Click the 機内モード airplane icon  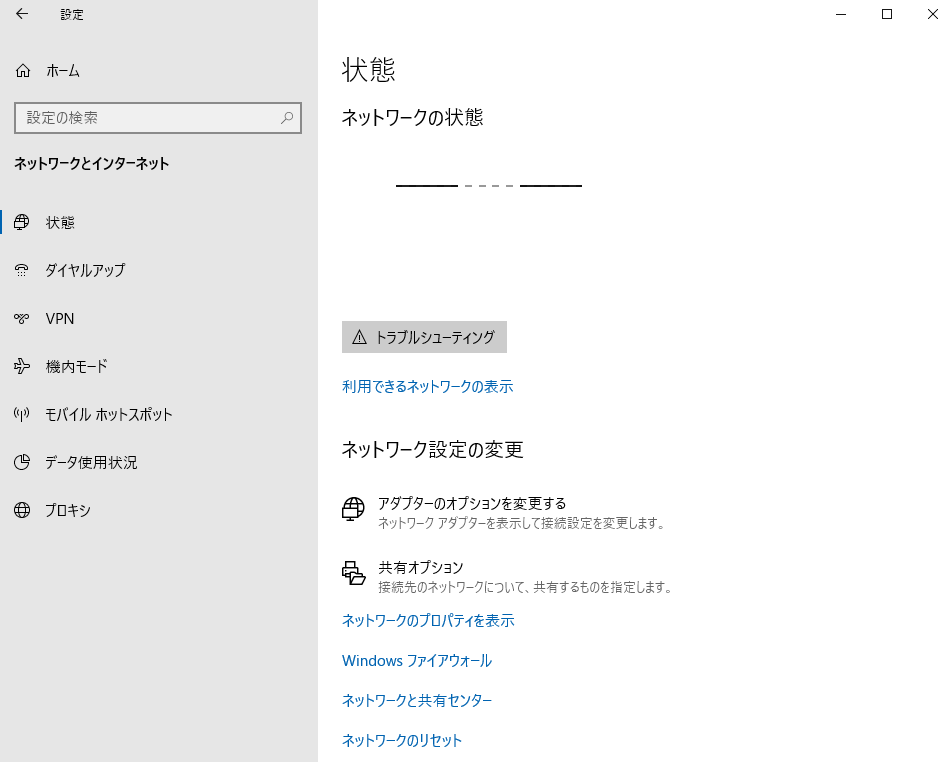[22, 366]
